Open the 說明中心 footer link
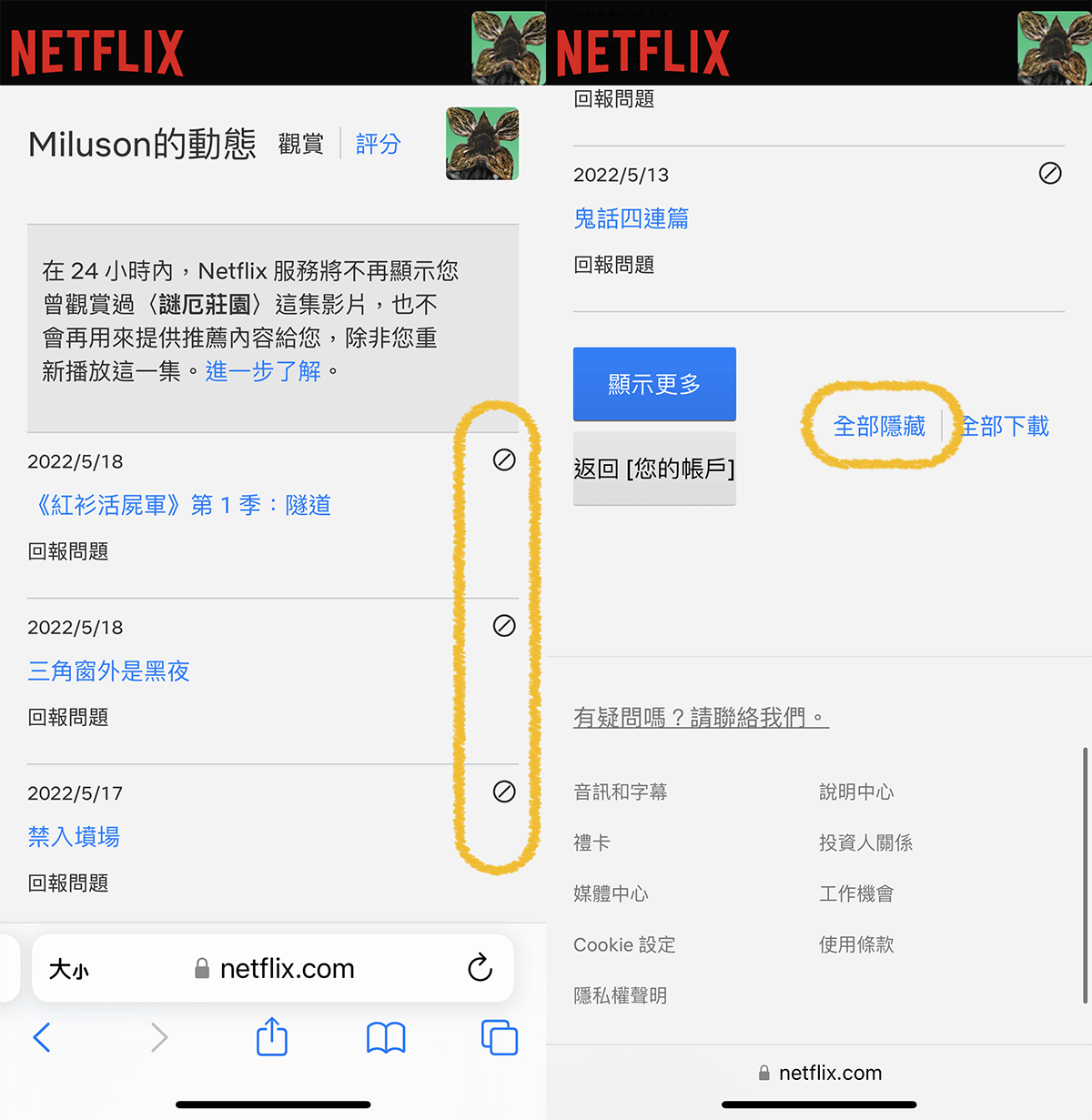 856,792
